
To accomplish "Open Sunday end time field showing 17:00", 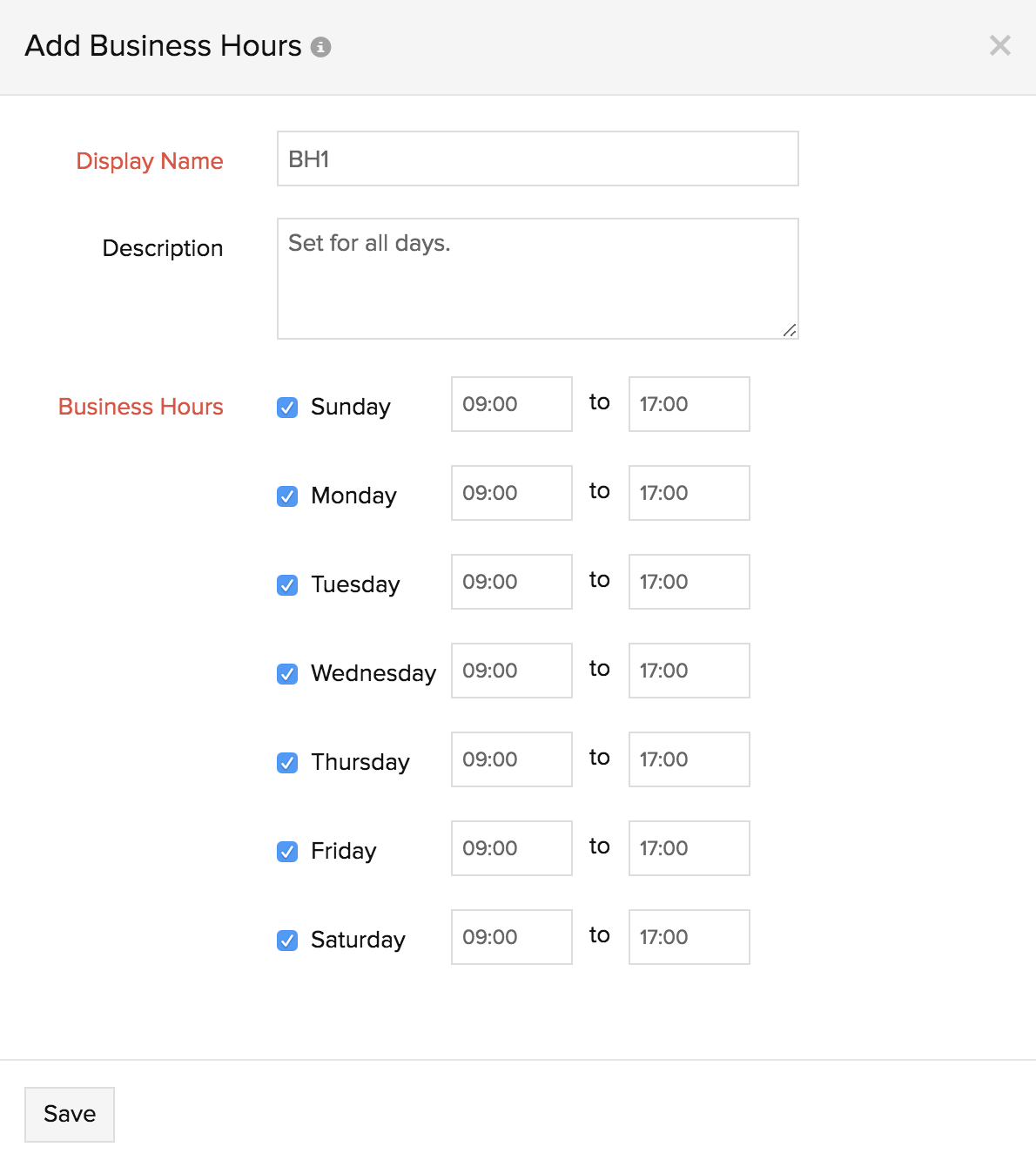I will pos(689,404).
